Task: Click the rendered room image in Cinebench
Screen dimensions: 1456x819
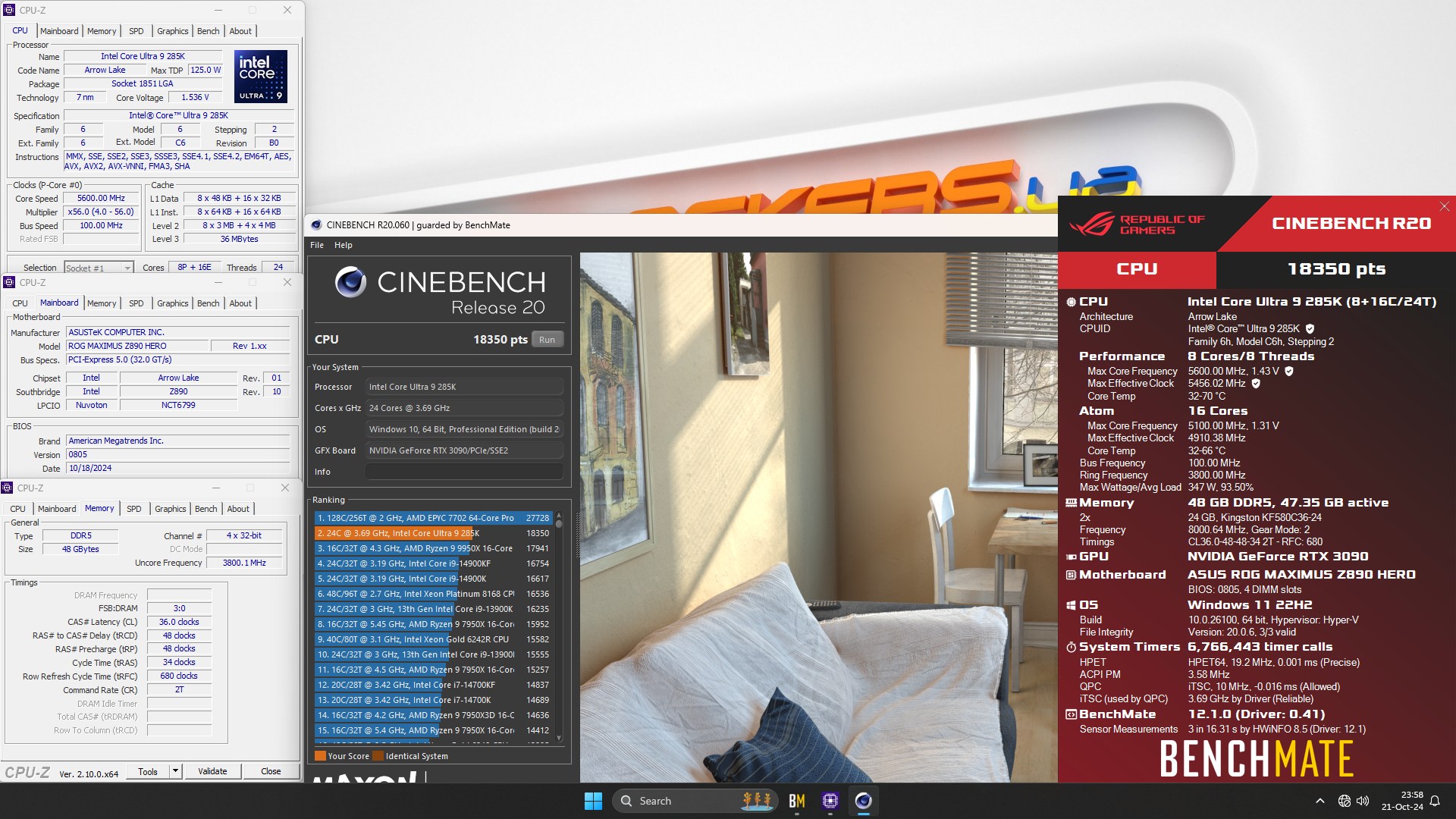Action: (818, 517)
